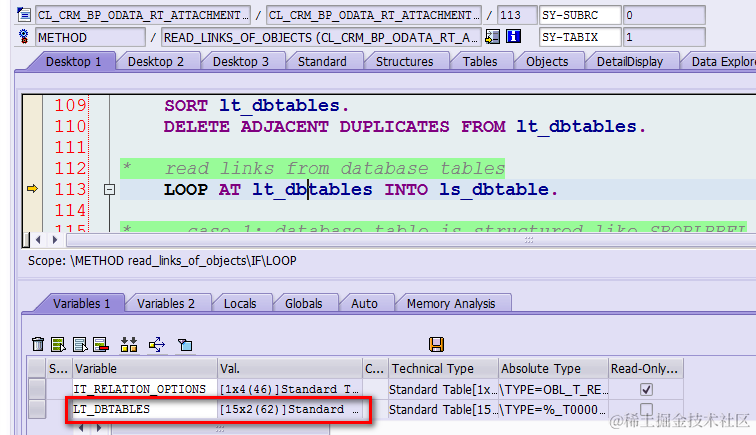
Task: Open the DetailDisplay tab
Action: pos(630,62)
